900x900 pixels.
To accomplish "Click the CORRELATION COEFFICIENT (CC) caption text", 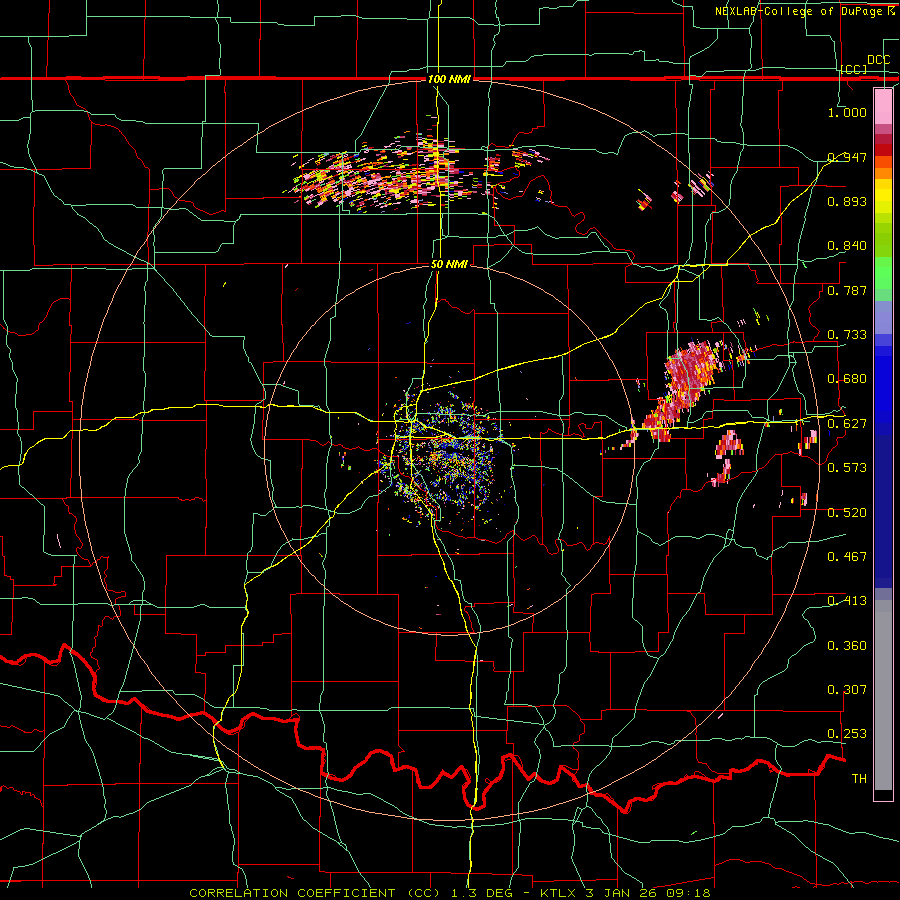I will tap(315, 893).
